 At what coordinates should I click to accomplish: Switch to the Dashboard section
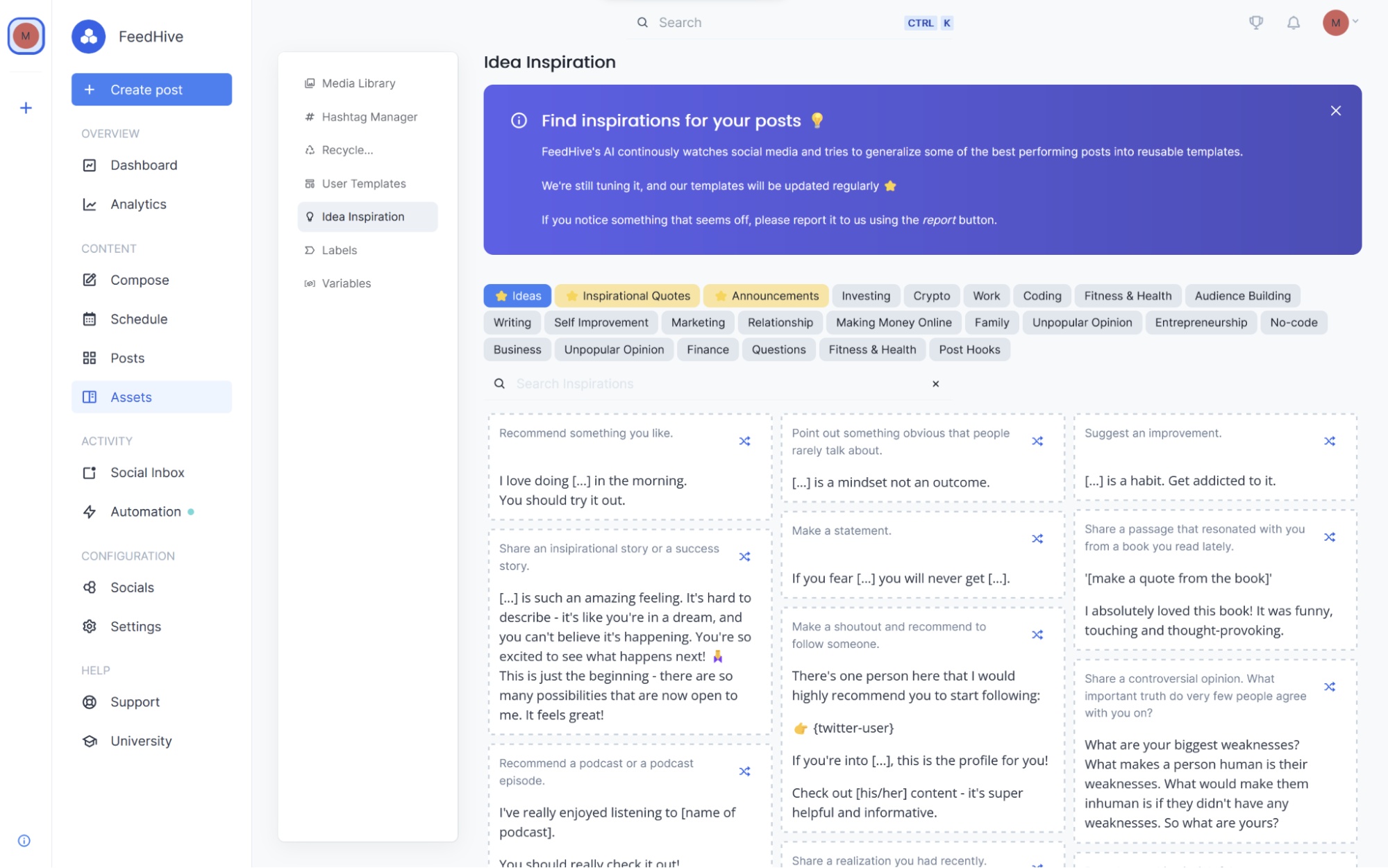coord(143,165)
